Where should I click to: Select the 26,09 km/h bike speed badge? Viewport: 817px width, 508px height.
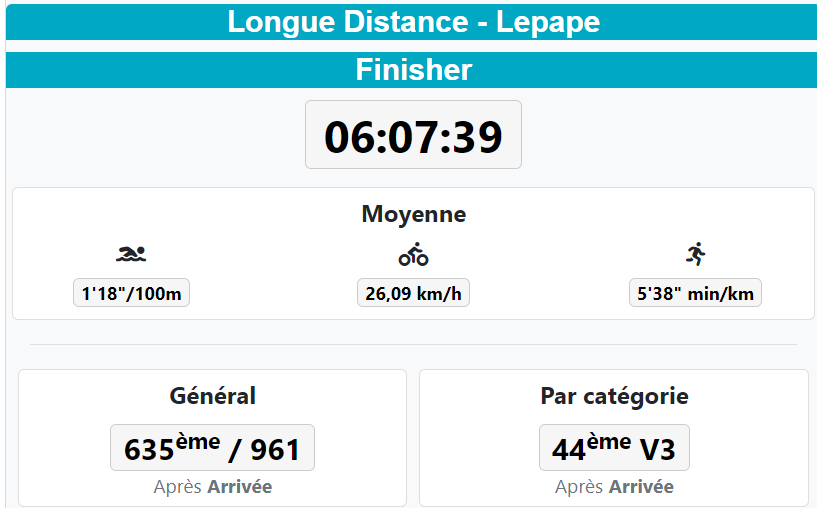(413, 293)
